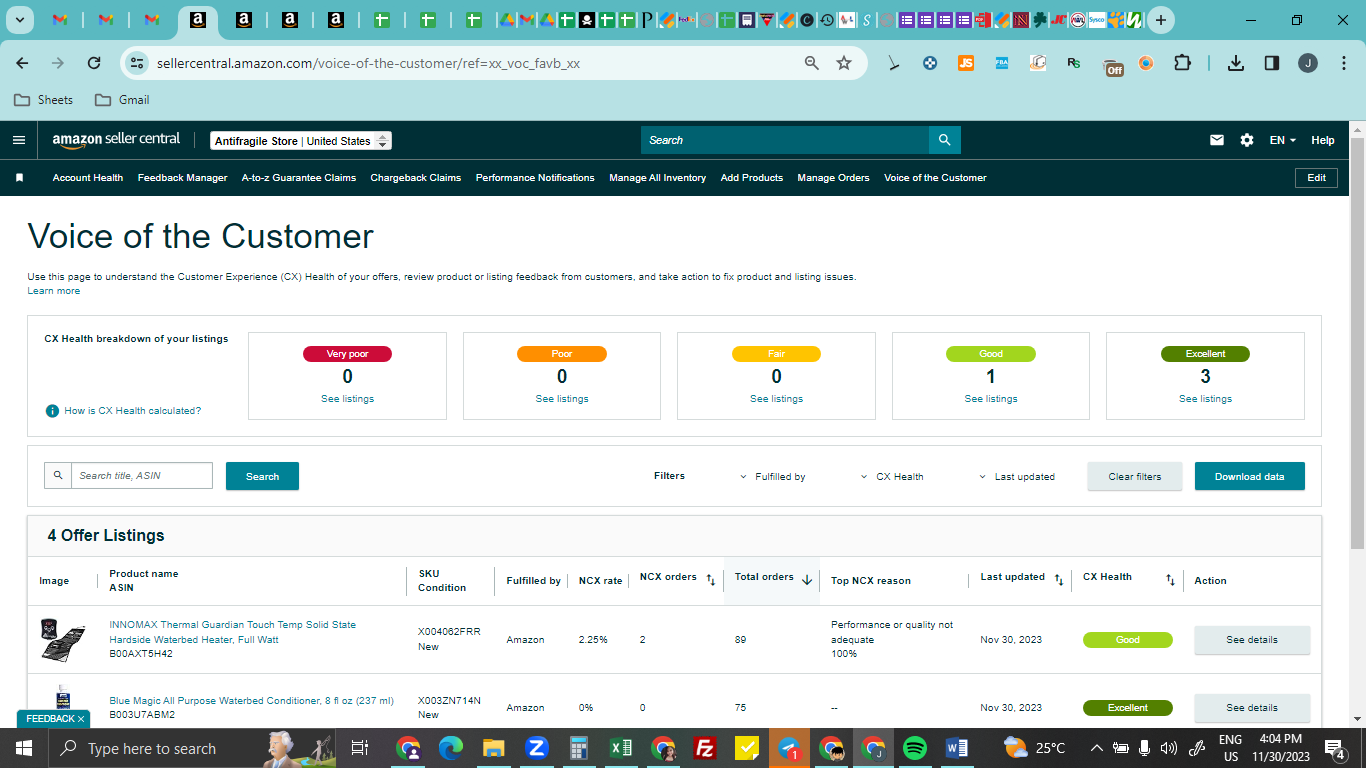The height and width of the screenshot is (768, 1366).
Task: Sort the NCX orders column
Action: coord(711,579)
